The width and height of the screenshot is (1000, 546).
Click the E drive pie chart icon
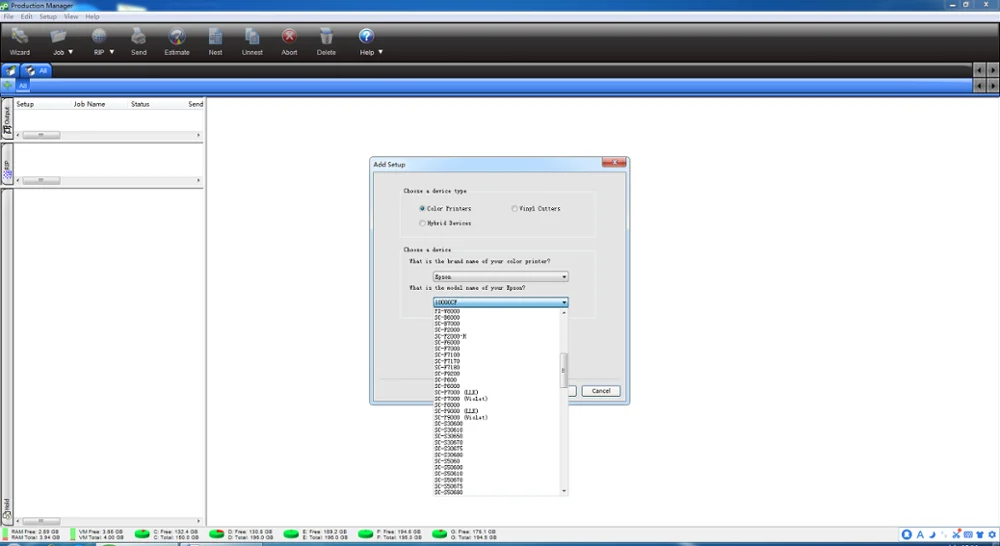(291, 534)
